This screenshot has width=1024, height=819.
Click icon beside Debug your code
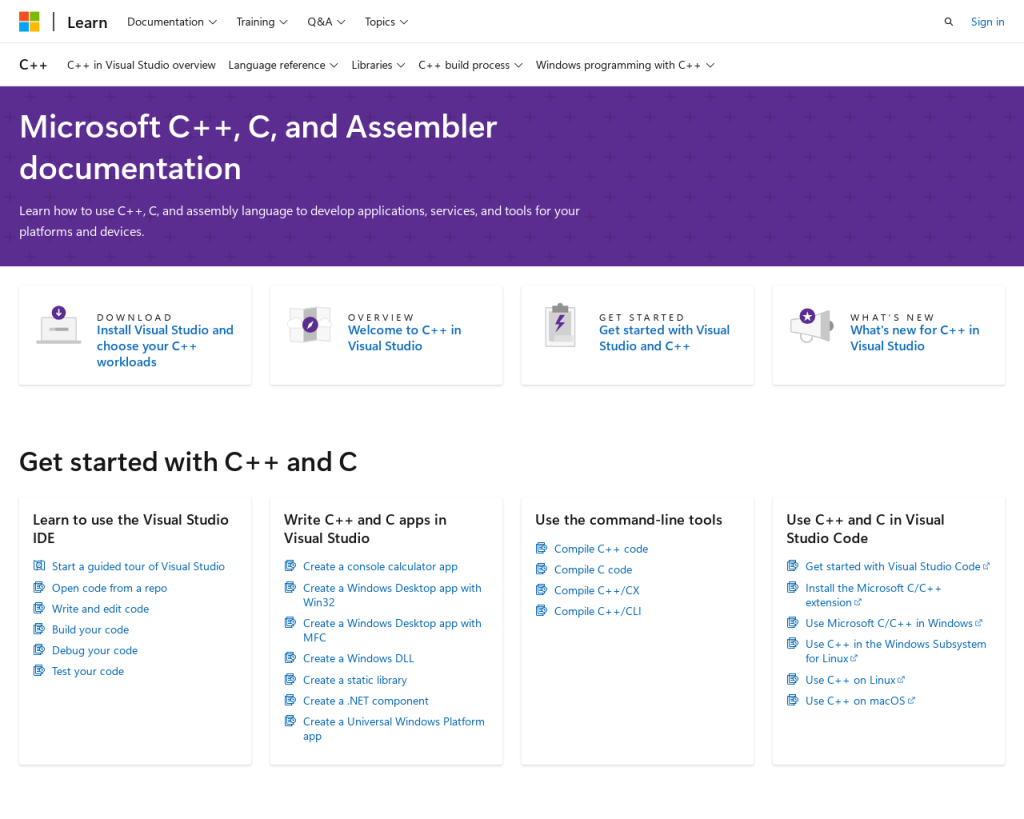pos(39,650)
